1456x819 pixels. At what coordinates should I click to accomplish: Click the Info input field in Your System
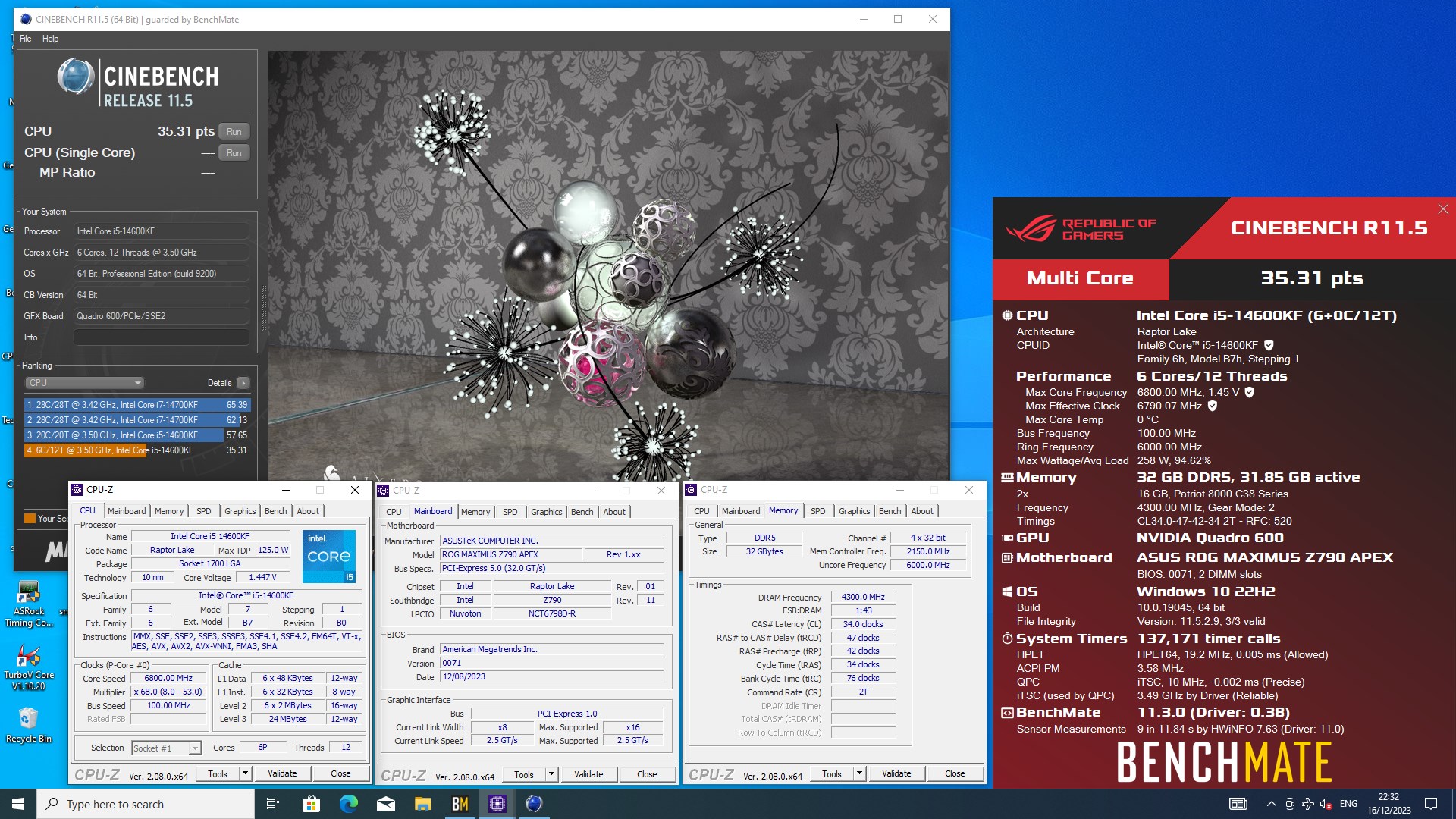(x=162, y=337)
